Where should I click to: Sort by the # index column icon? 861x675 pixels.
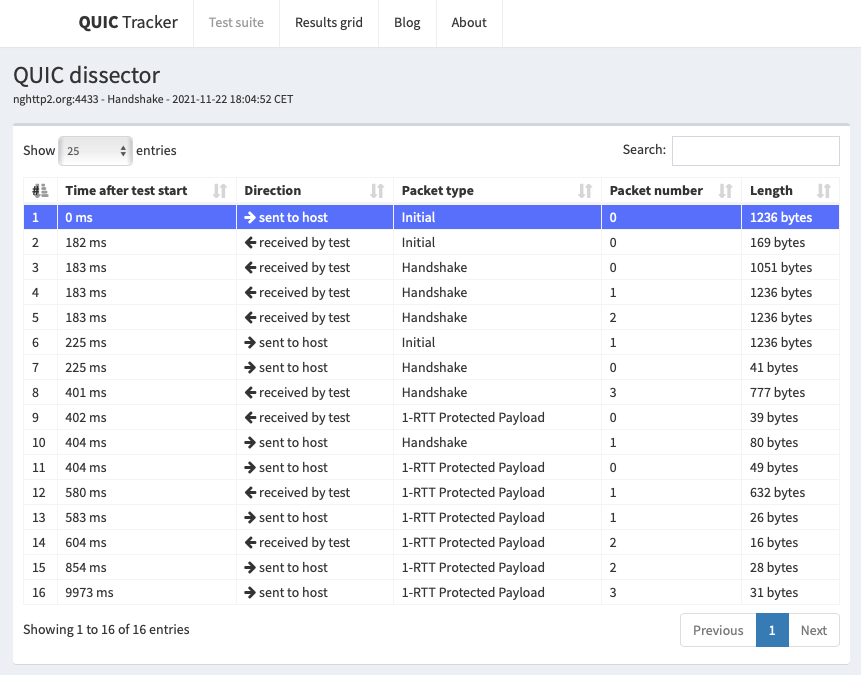click(x=40, y=191)
